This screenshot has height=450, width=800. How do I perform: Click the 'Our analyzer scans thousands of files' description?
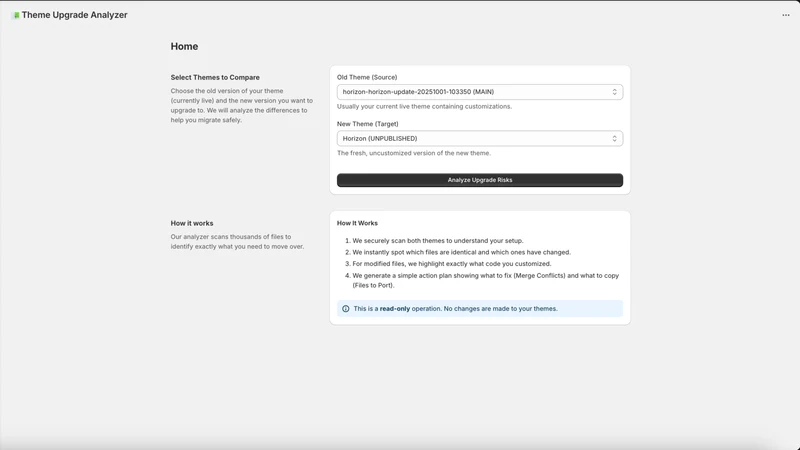tap(237, 242)
